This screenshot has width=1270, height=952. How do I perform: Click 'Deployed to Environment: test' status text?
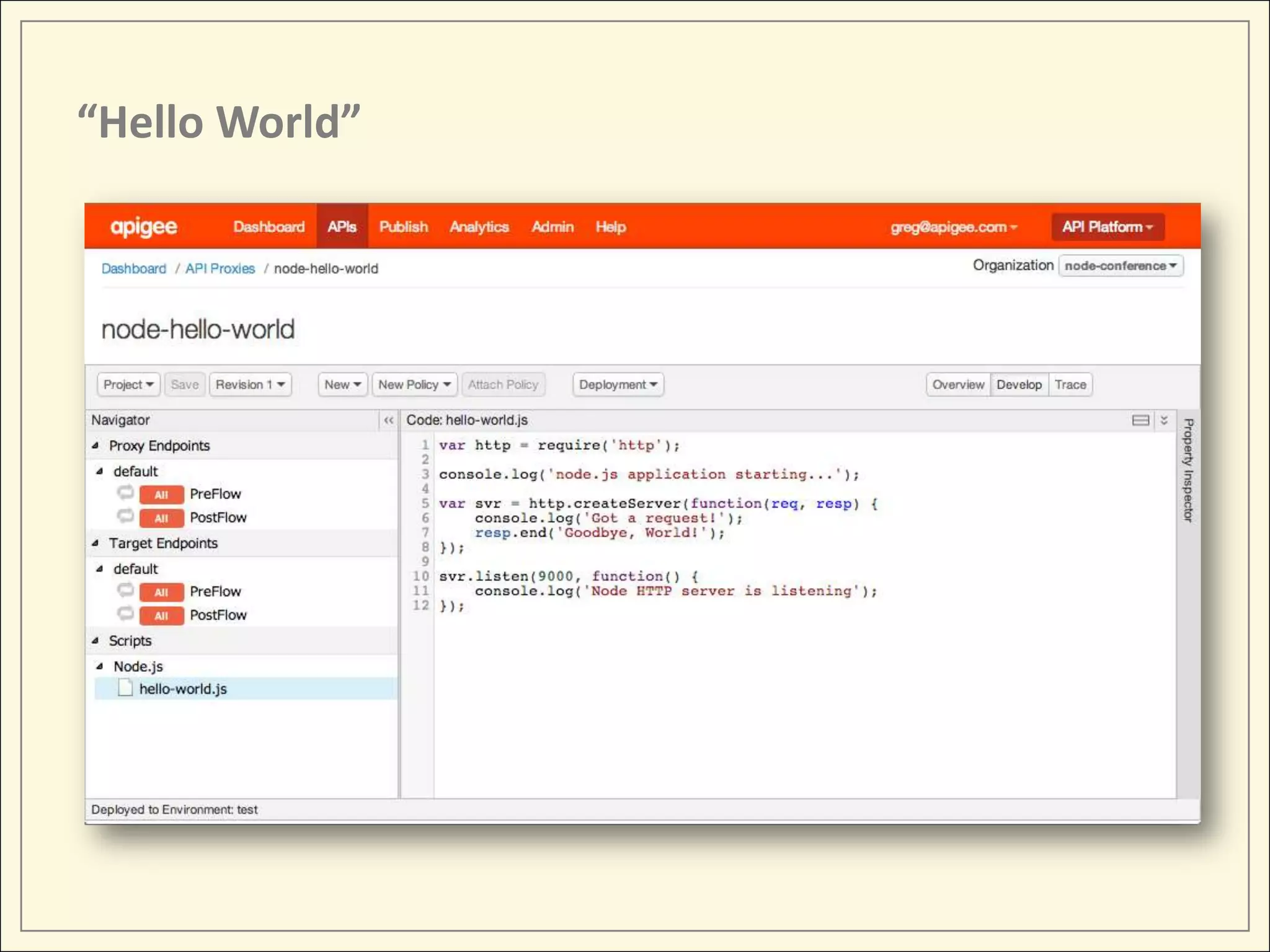coord(174,809)
